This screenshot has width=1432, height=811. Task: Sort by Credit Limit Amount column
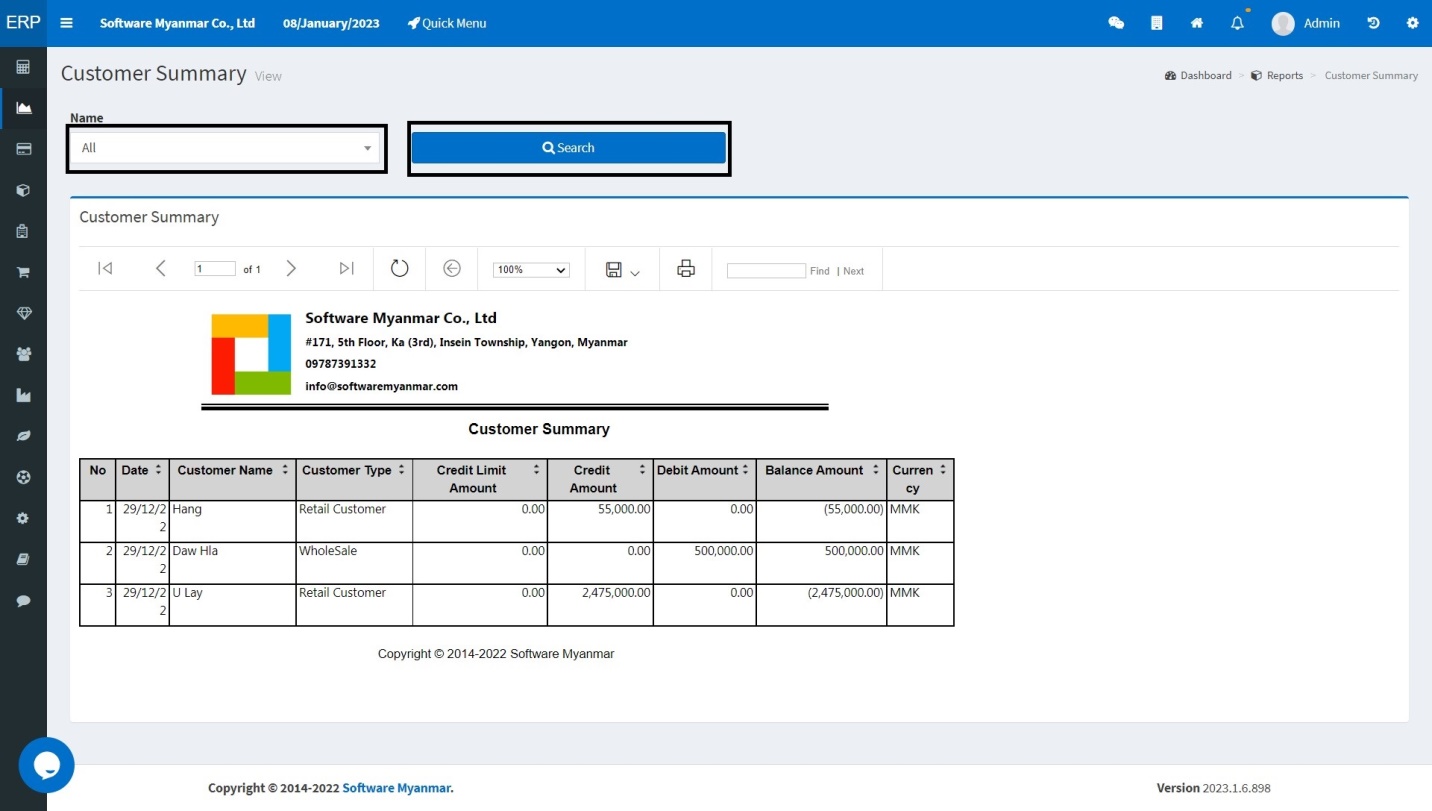pos(536,470)
